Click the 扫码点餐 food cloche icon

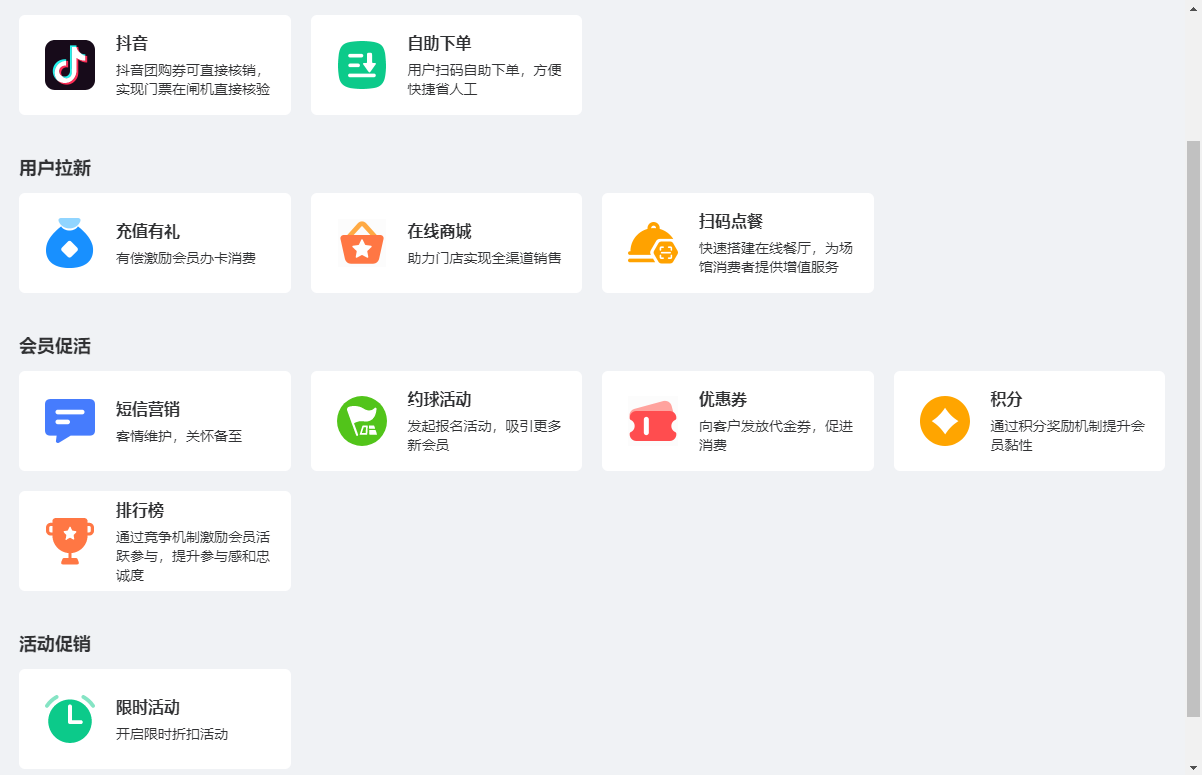652,243
